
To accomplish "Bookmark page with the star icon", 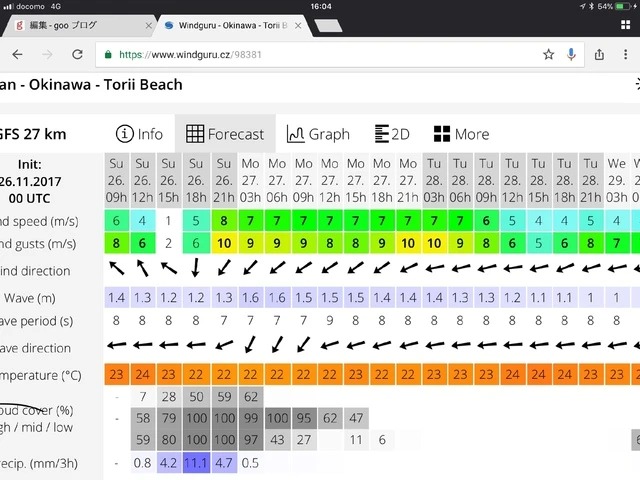I will pos(548,54).
